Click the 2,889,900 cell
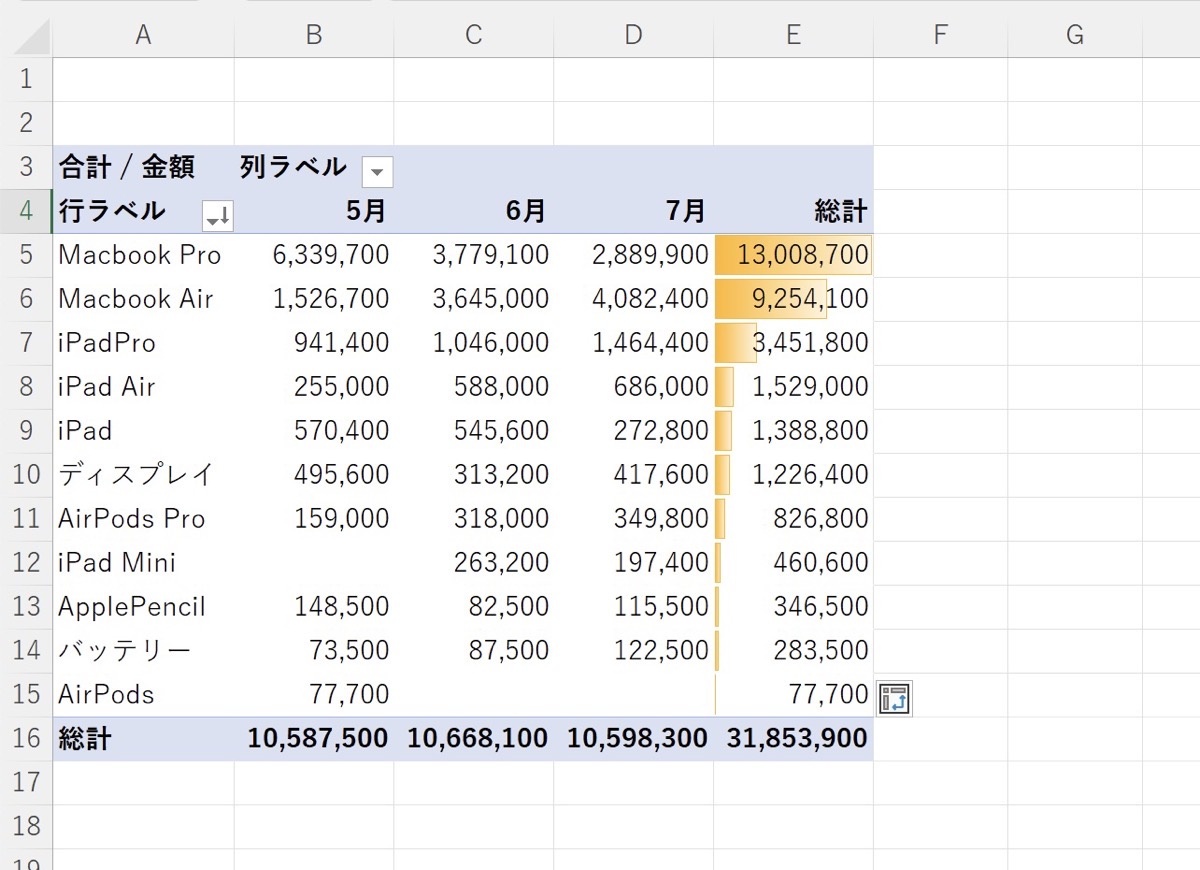This screenshot has height=870, width=1200. coord(634,255)
